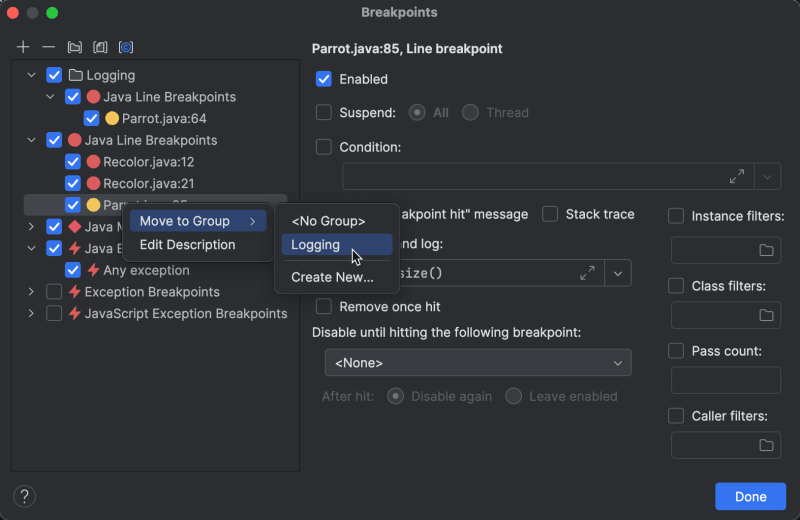
Task: Uncheck the Recolor.java:12 breakpoint
Action: pyautogui.click(x=73, y=162)
